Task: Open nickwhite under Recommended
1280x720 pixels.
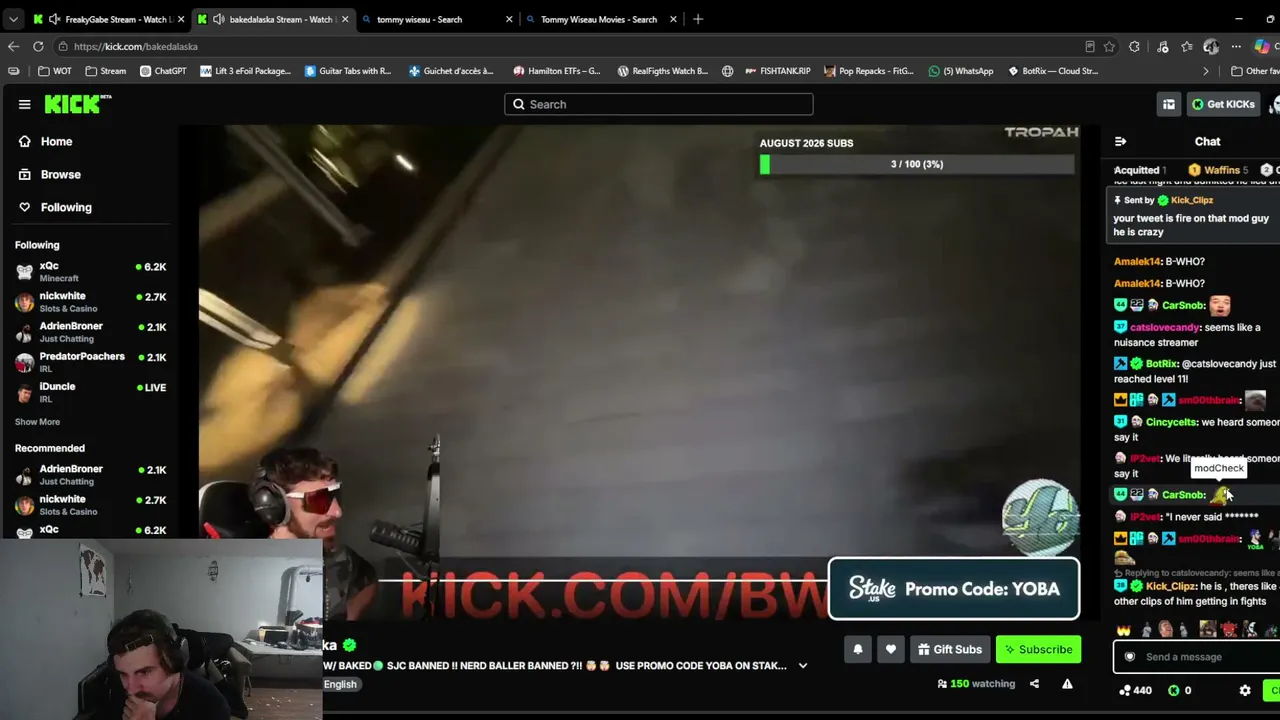Action: (90, 504)
